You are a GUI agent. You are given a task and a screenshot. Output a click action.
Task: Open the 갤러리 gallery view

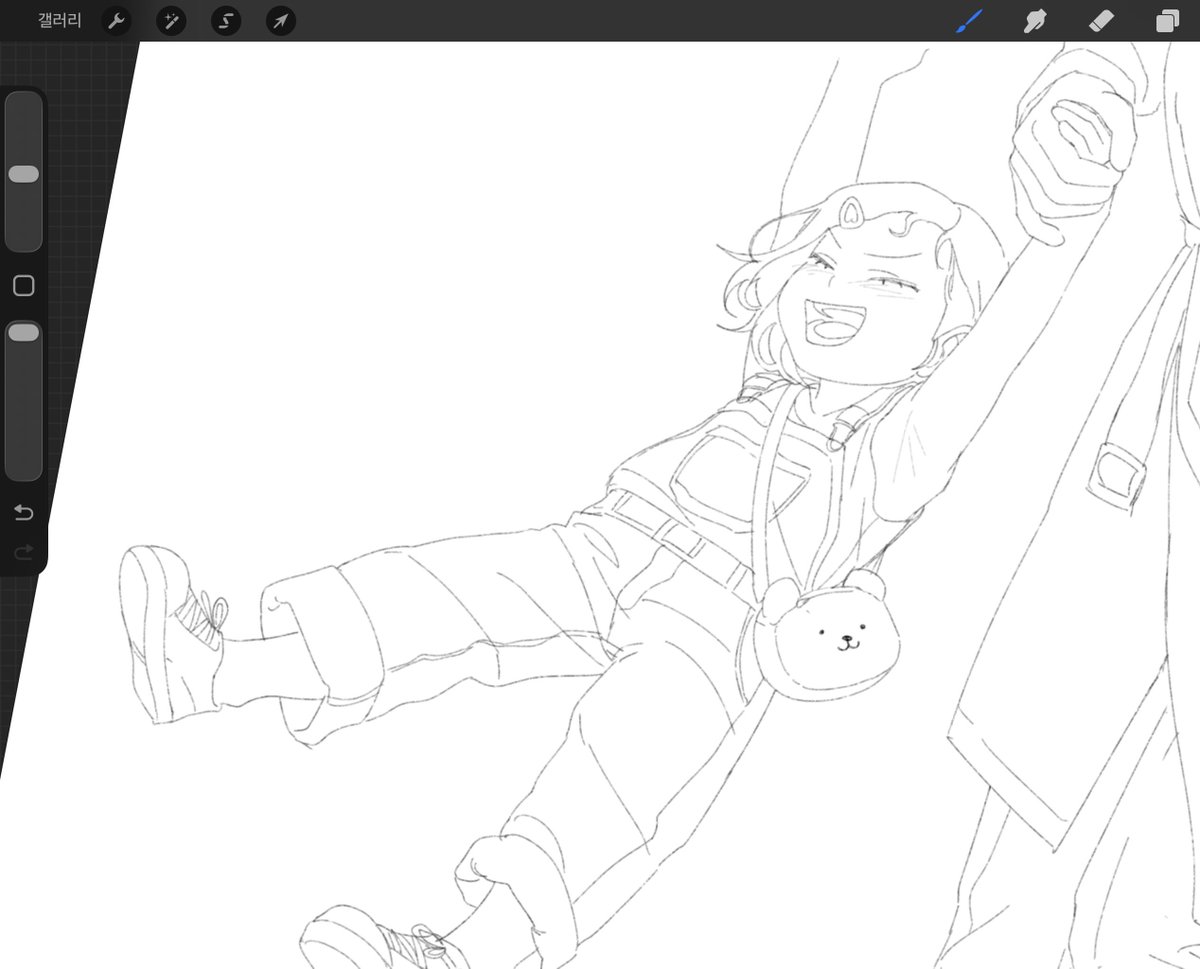click(60, 21)
